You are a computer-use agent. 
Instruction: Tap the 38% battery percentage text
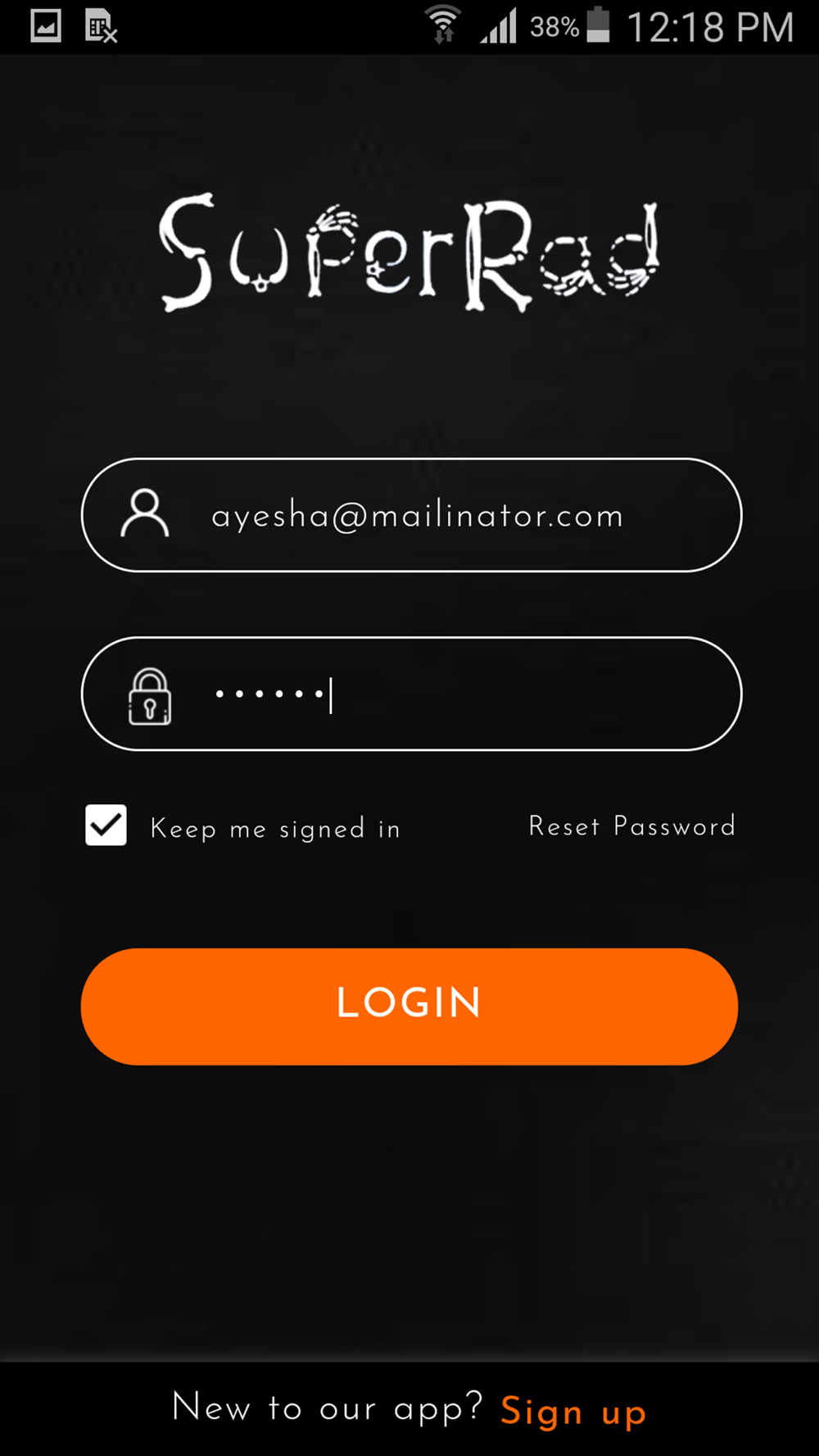pos(554,27)
